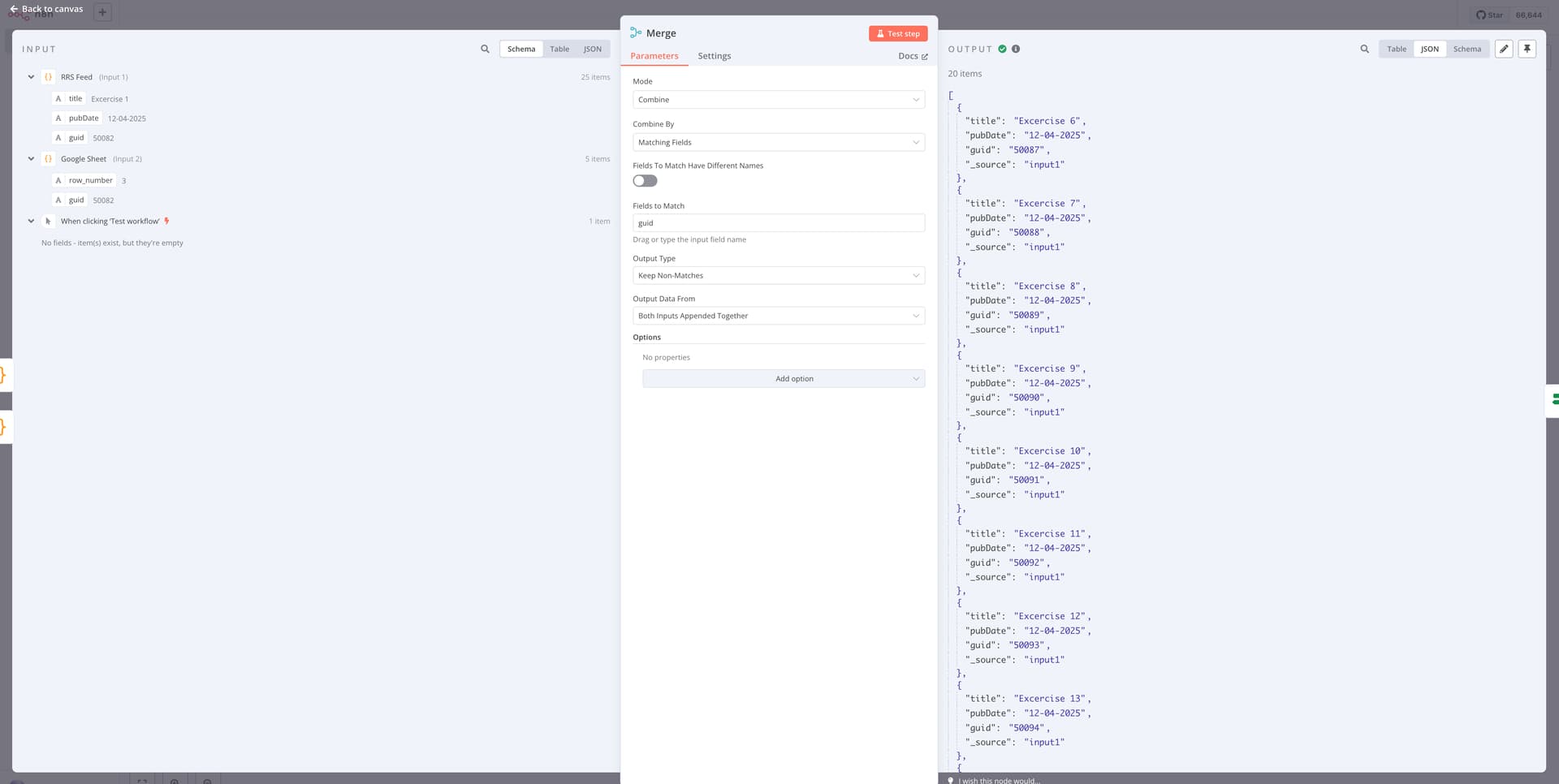
Task: Click the RRS Feed node icon
Action: tap(48, 77)
